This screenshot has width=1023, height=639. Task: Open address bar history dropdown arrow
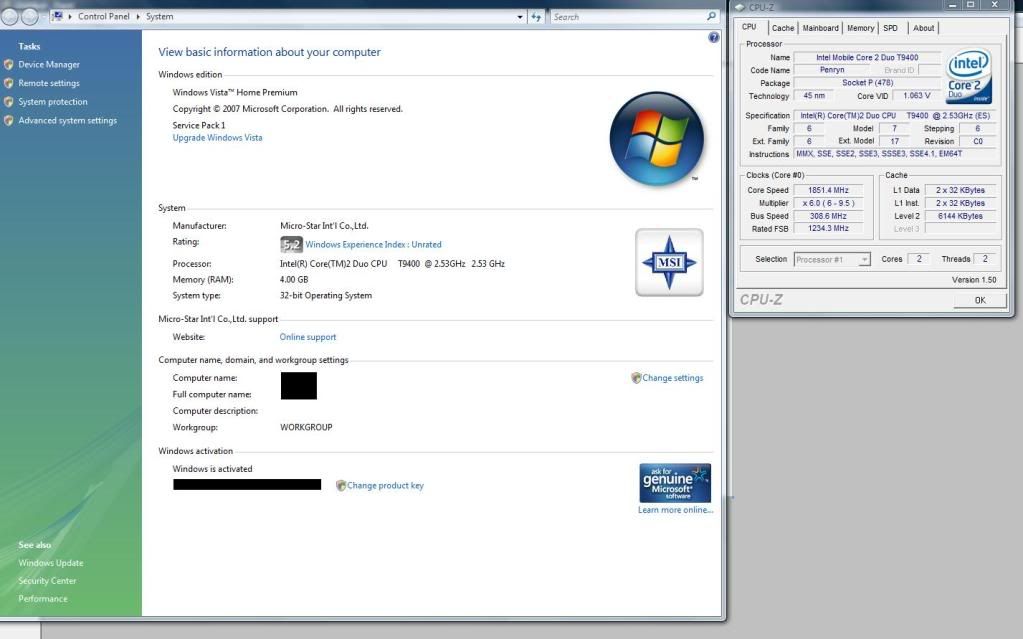pos(519,17)
